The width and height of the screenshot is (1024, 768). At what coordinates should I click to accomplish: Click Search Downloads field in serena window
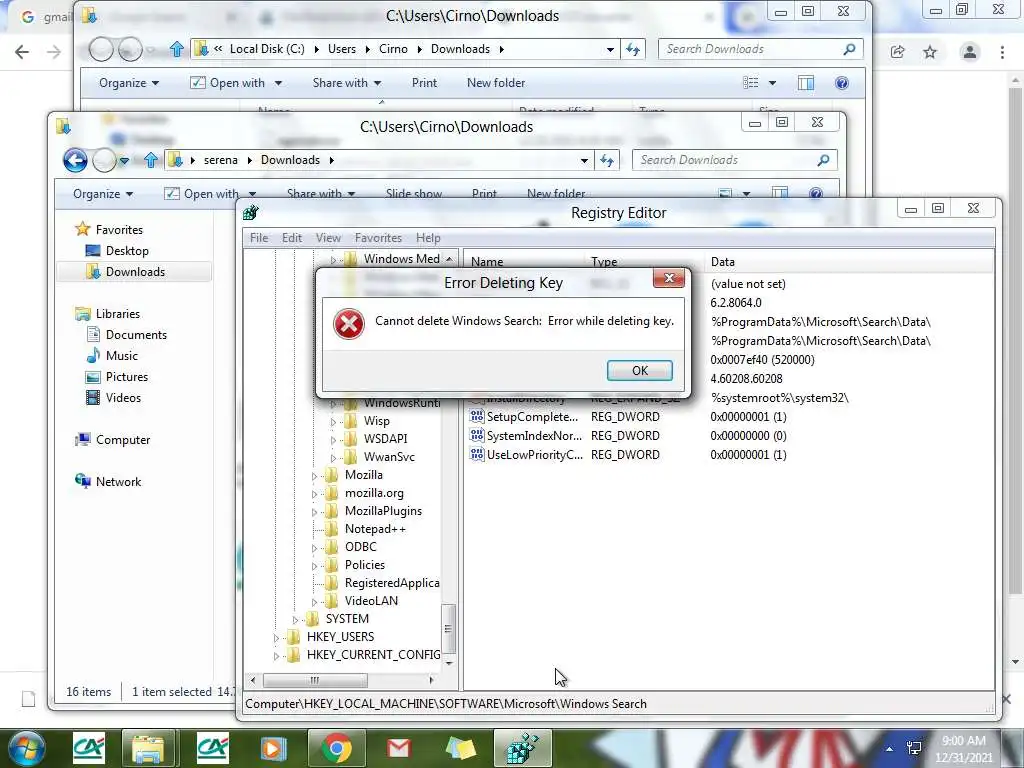tap(734, 160)
